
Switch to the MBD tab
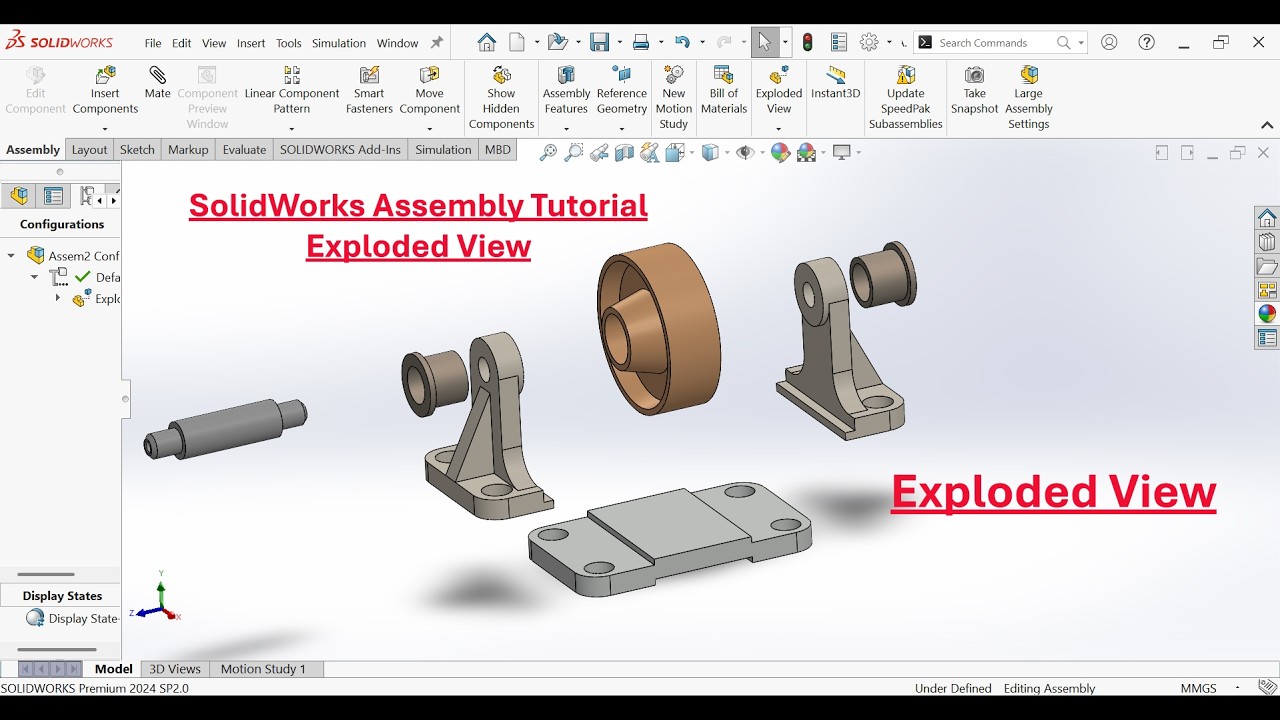(x=497, y=150)
